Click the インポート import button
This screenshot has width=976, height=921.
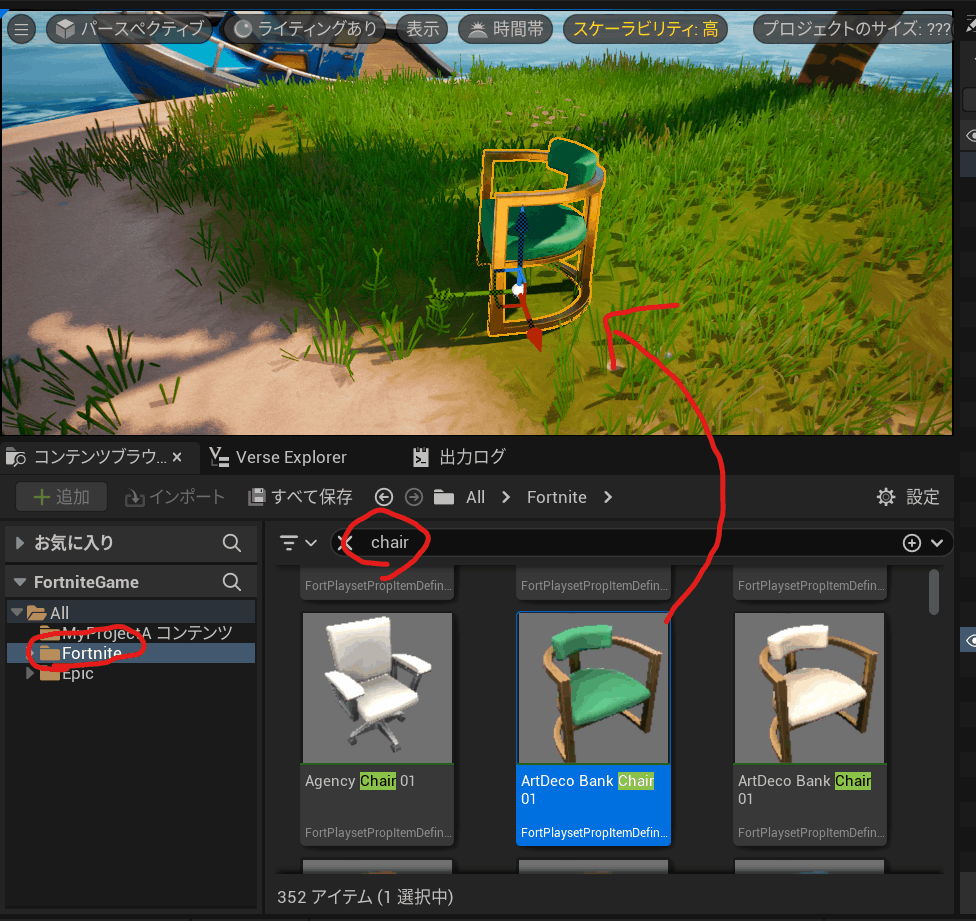click(x=175, y=497)
